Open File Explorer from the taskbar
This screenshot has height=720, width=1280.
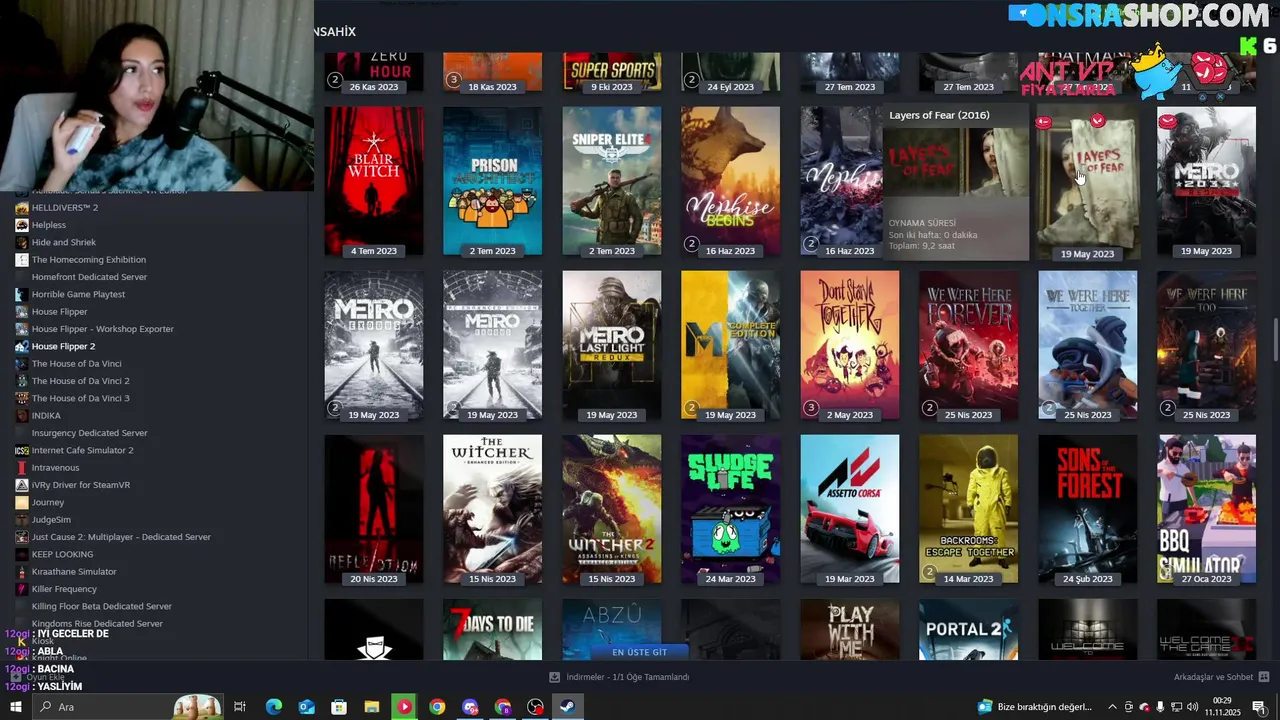click(371, 707)
